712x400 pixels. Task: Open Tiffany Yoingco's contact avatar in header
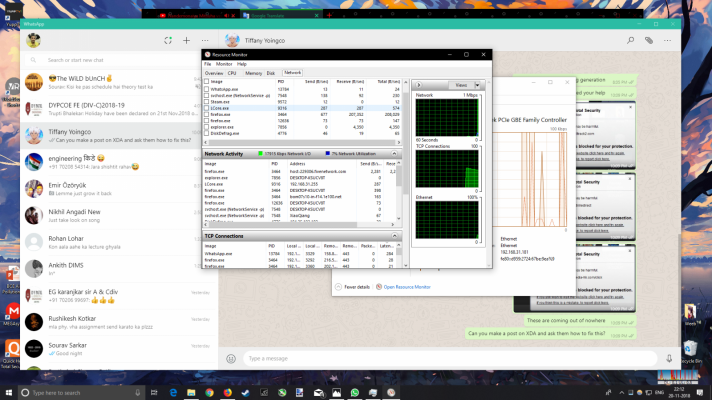click(232, 40)
